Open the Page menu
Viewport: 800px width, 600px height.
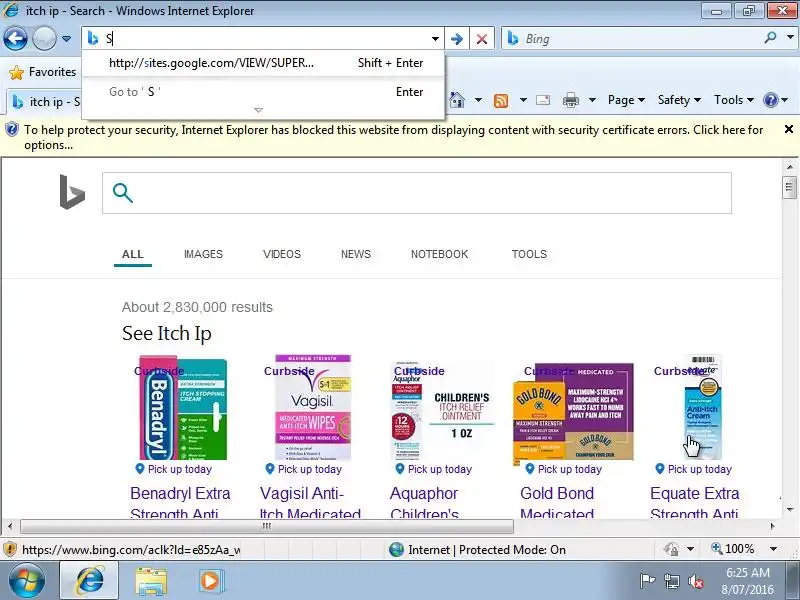(x=626, y=100)
